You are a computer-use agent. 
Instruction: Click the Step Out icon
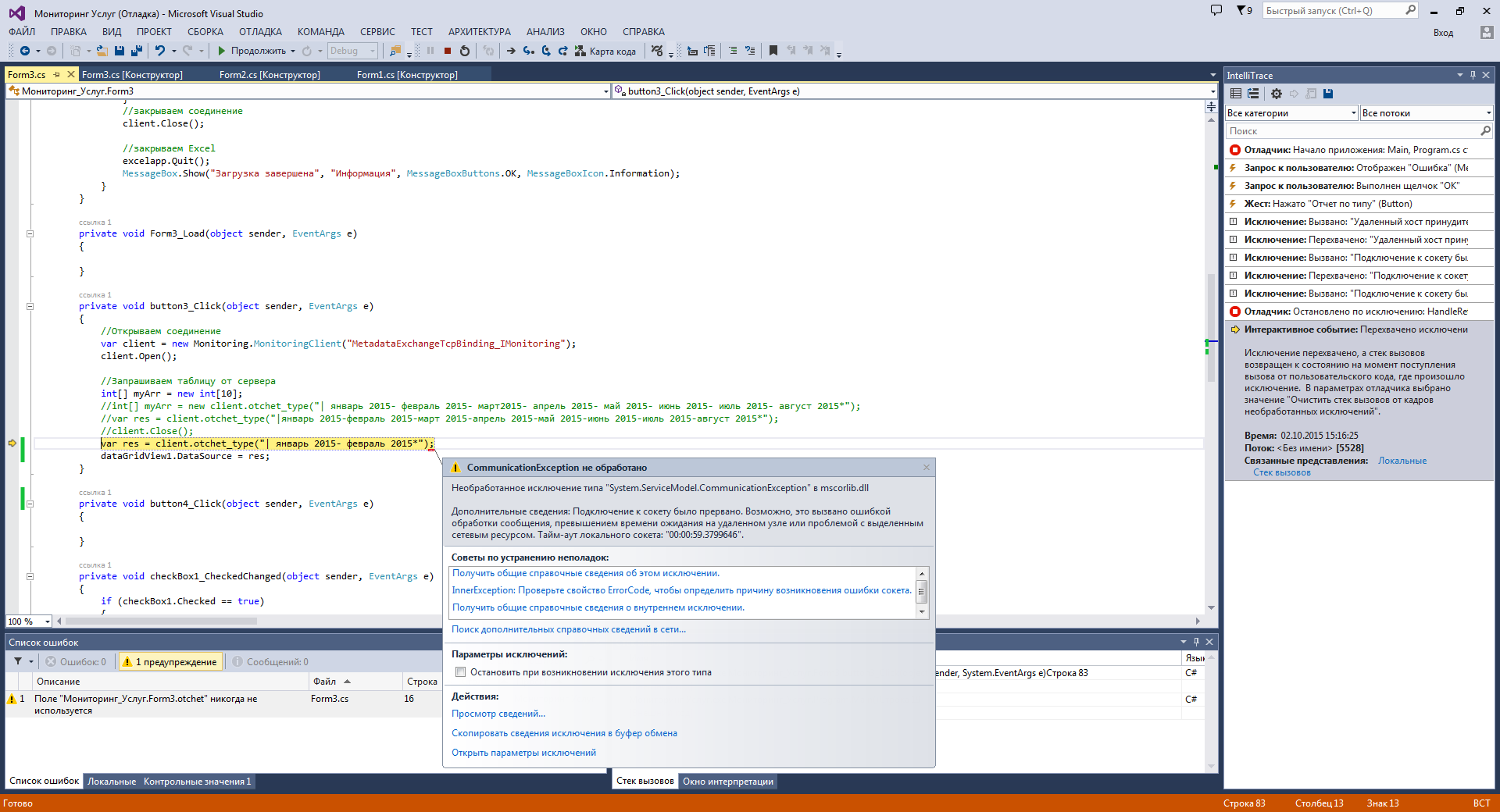(562, 51)
